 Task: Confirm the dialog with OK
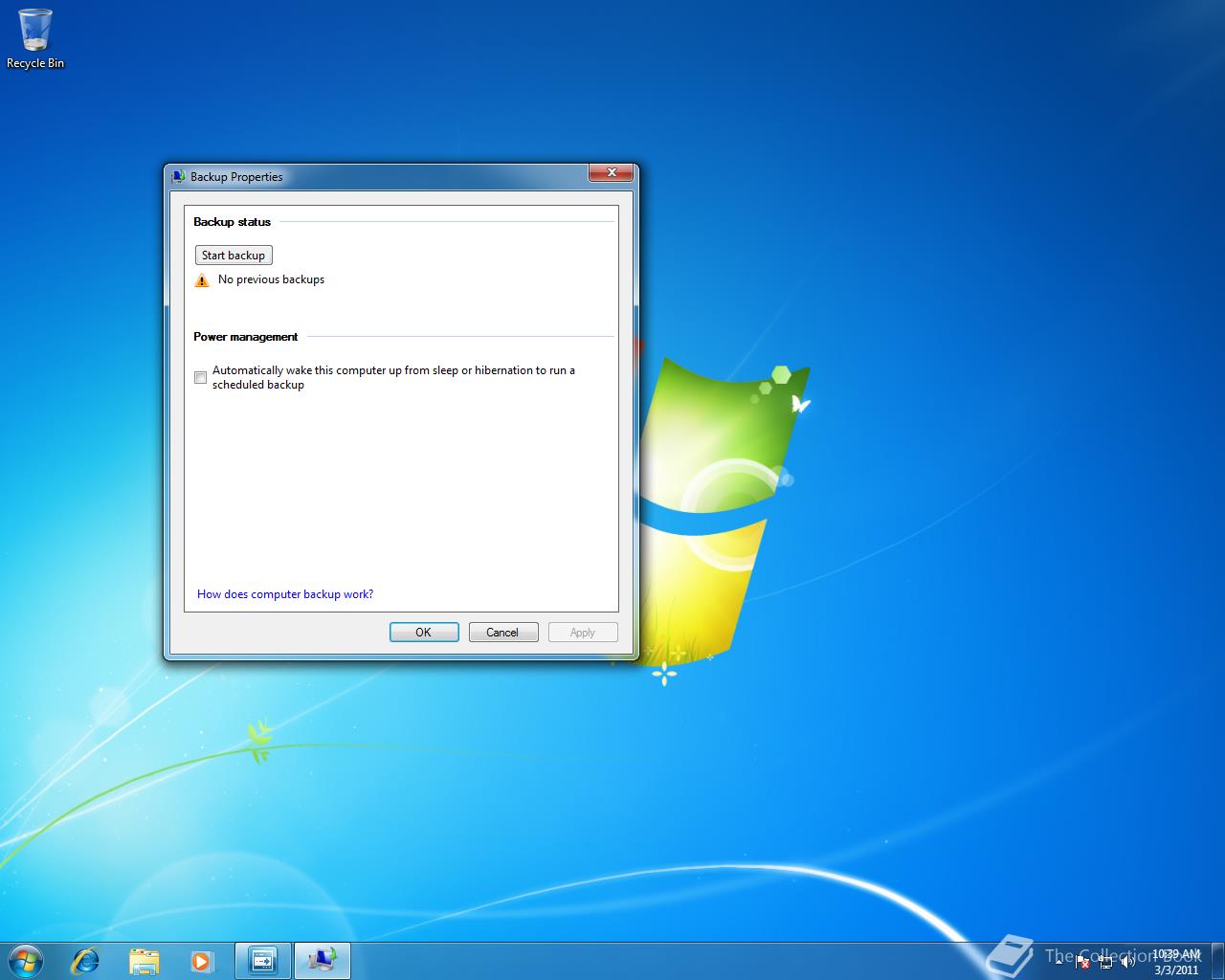tap(424, 633)
